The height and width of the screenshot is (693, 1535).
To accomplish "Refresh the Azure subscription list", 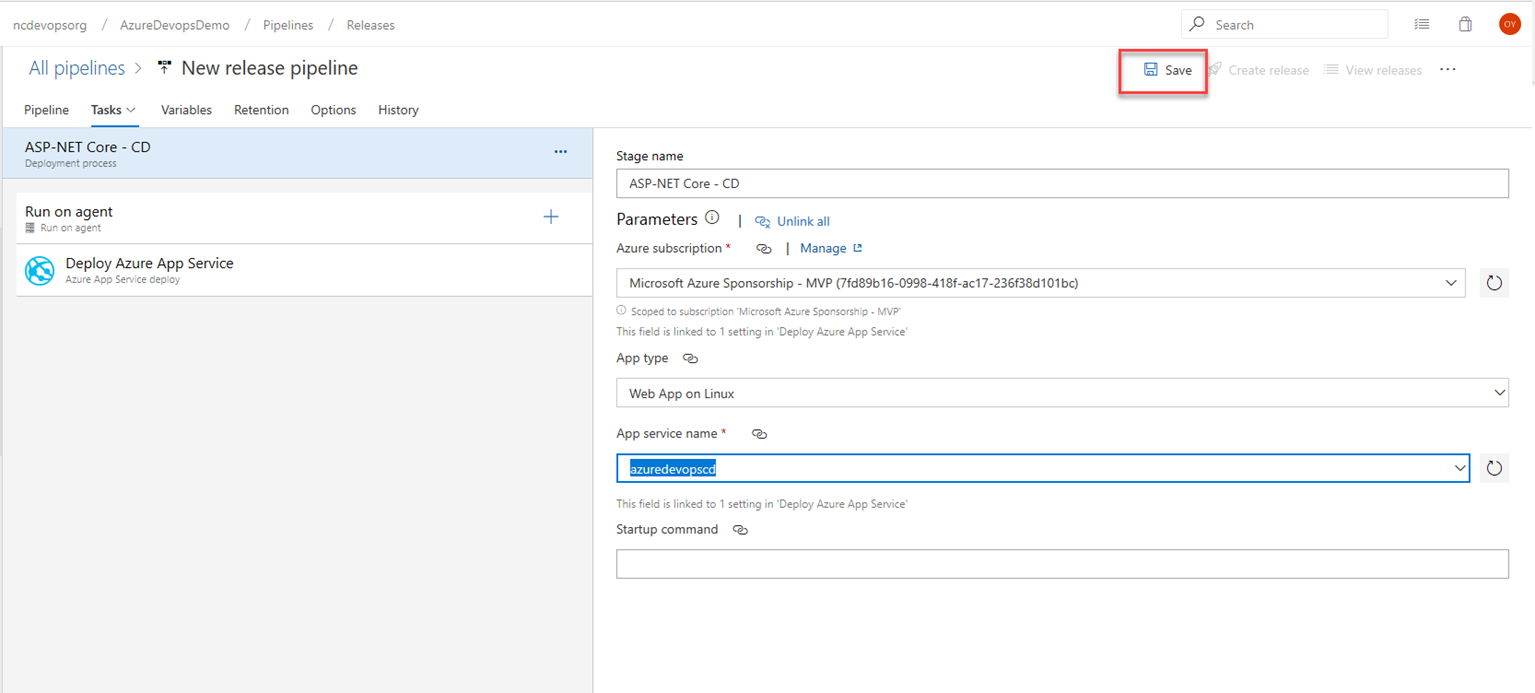I will [x=1494, y=283].
